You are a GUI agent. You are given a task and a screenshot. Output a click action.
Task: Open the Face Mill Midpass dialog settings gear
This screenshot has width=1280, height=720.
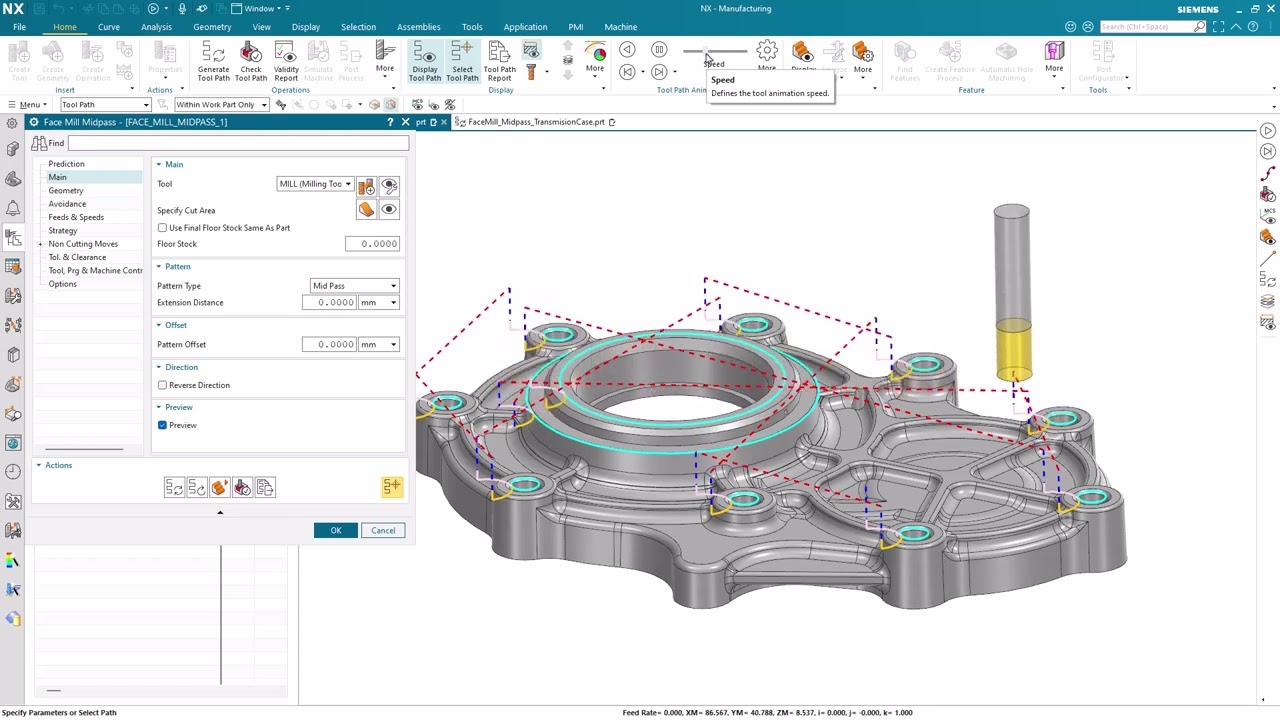[x=34, y=122]
